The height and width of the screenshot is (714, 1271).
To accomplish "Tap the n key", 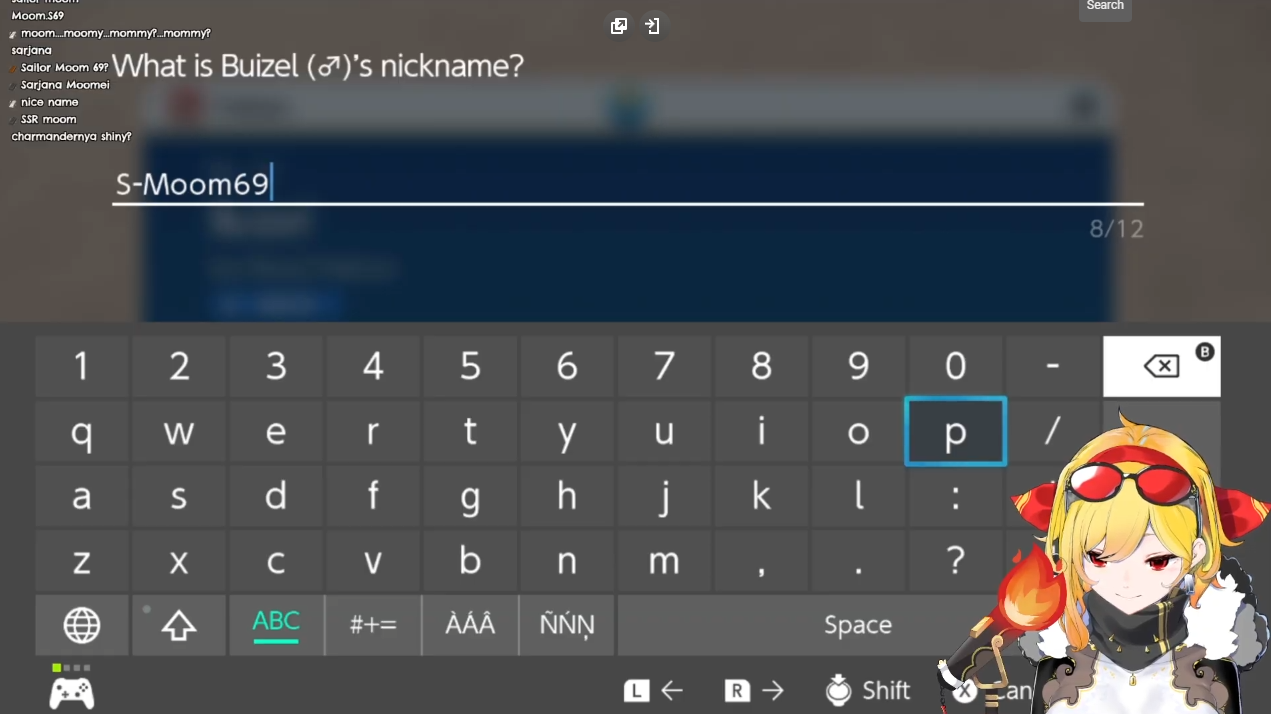I will pos(567,561).
